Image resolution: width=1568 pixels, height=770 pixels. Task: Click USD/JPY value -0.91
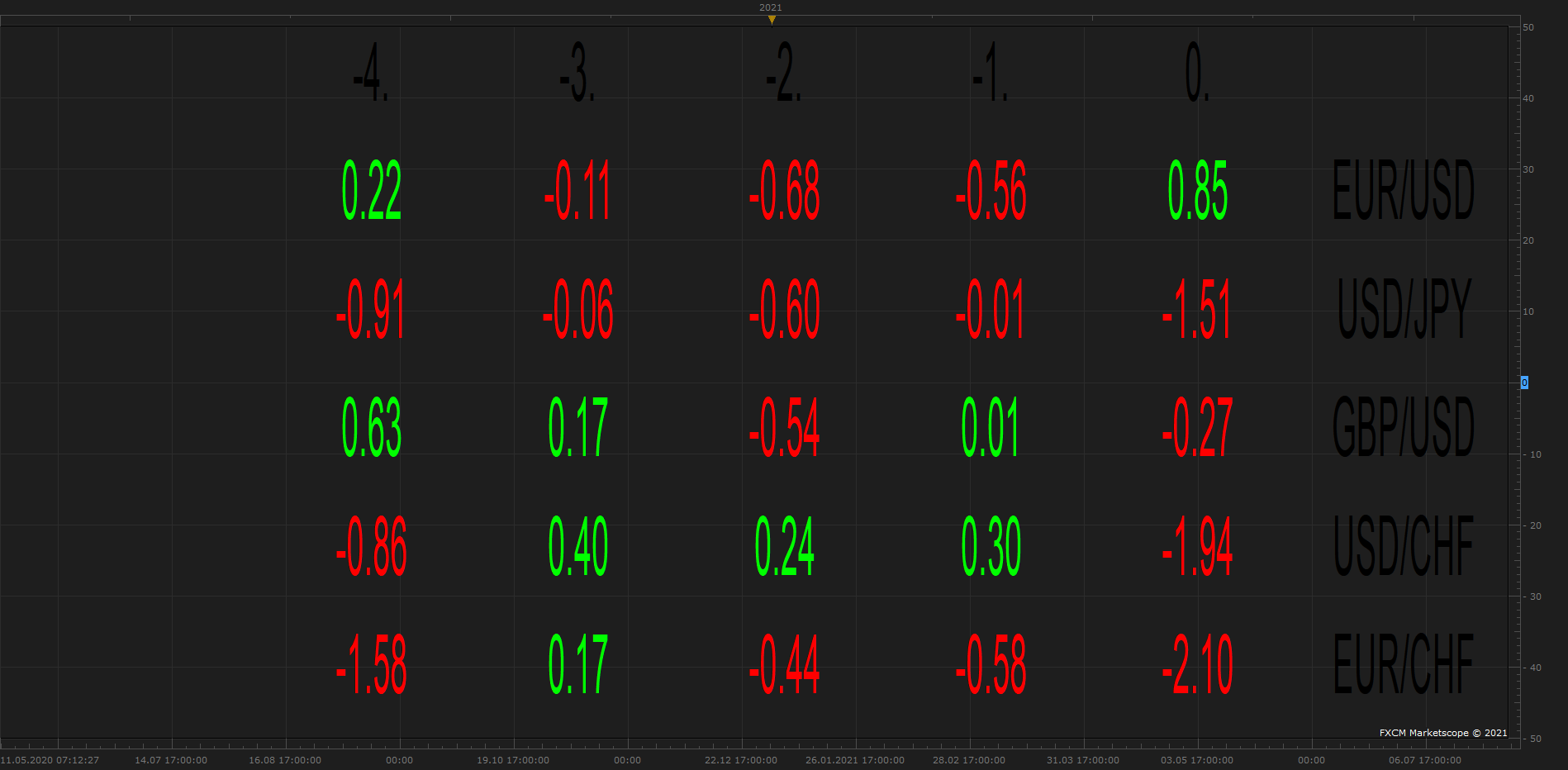pos(371,309)
